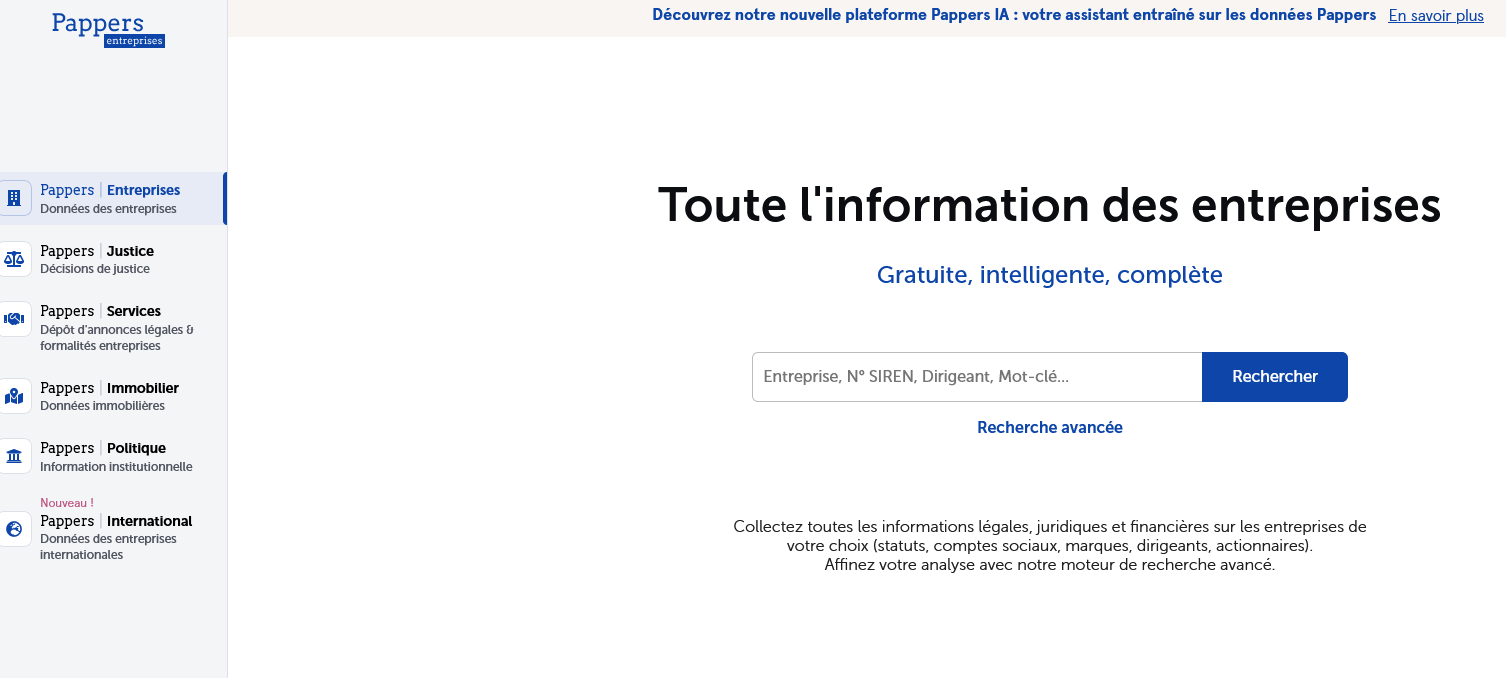Click the 'Dépôt d'annonces légales' description
1506x678 pixels.
pyautogui.click(x=117, y=338)
